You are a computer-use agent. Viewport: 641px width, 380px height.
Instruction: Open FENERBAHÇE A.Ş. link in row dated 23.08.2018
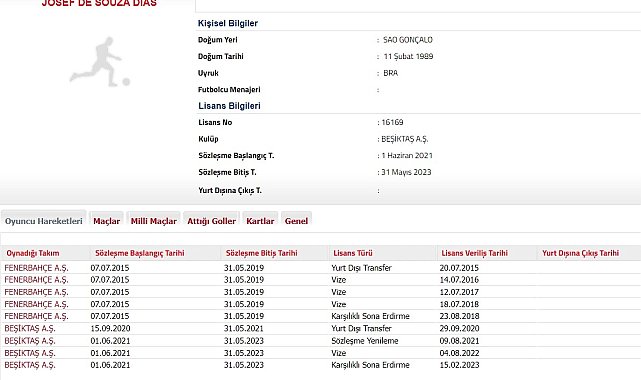tap(36, 316)
